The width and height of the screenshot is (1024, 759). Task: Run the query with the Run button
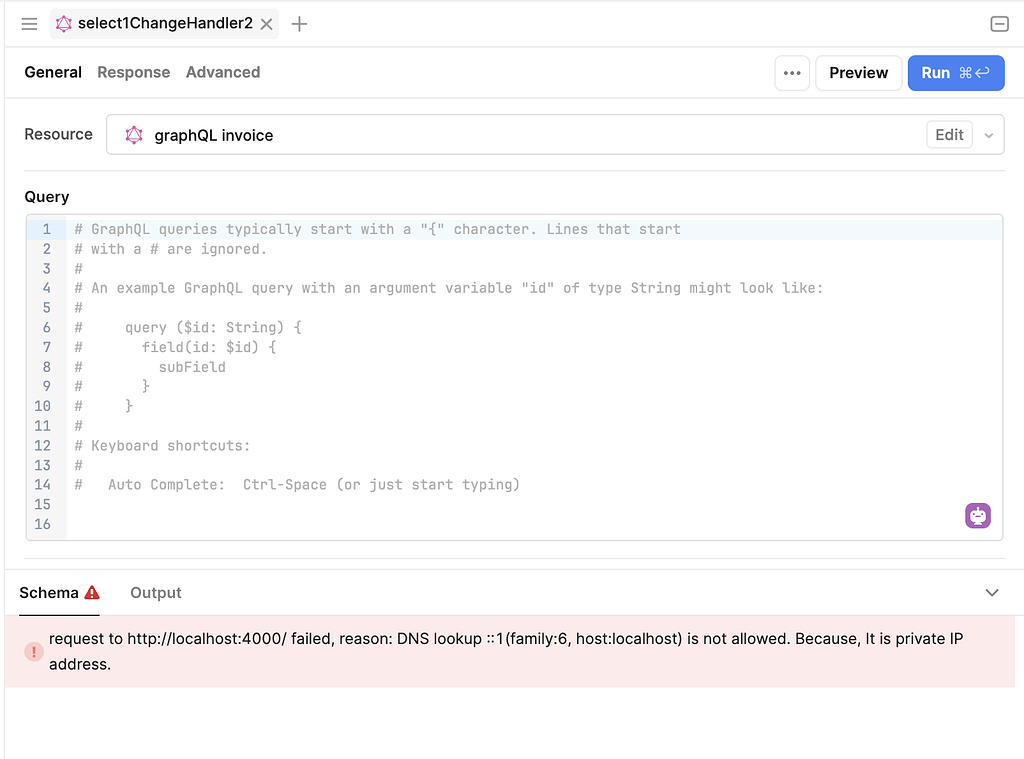coord(955,72)
